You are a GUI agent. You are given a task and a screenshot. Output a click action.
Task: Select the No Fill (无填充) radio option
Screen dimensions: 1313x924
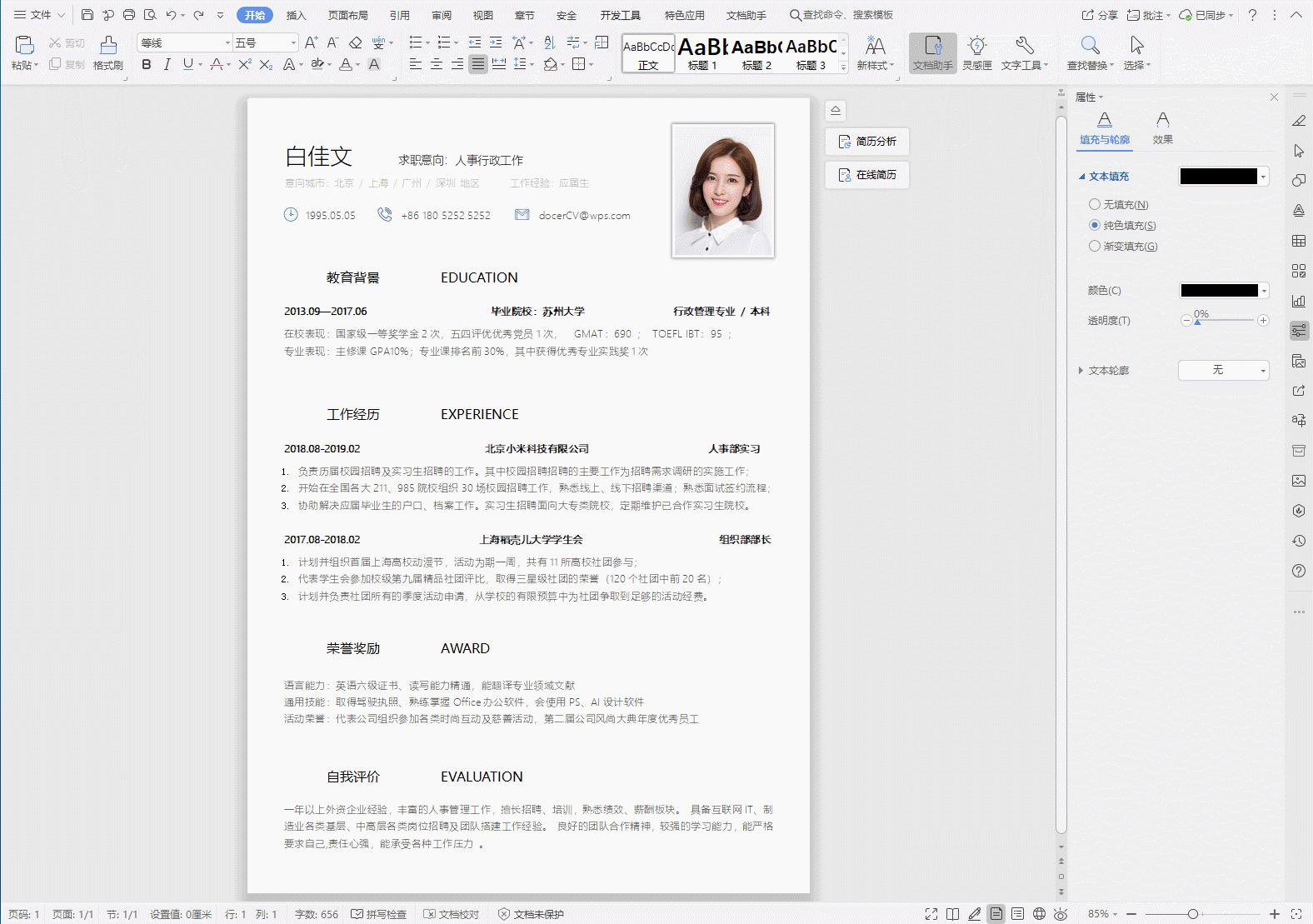(1095, 204)
